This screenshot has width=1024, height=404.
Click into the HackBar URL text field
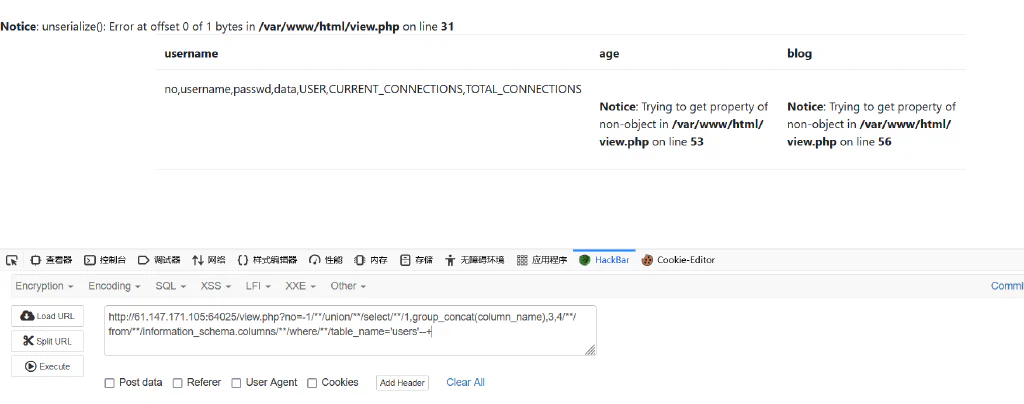350,331
